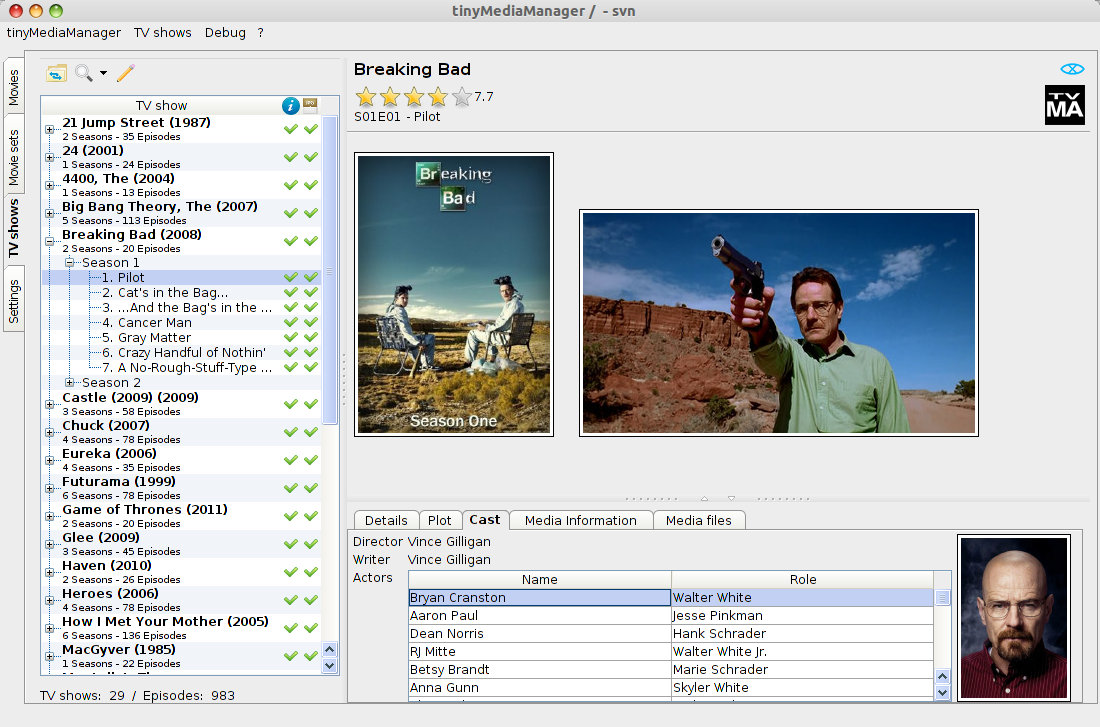Click NFO checkmark for Eureka (2006)
Viewport: 1100px width, 727px height.
(290, 460)
